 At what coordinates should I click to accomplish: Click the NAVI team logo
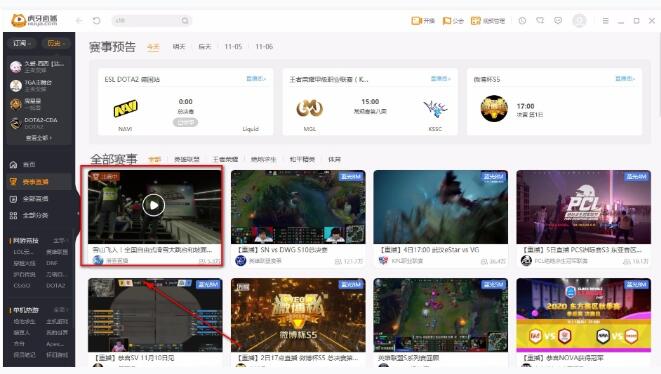(125, 109)
